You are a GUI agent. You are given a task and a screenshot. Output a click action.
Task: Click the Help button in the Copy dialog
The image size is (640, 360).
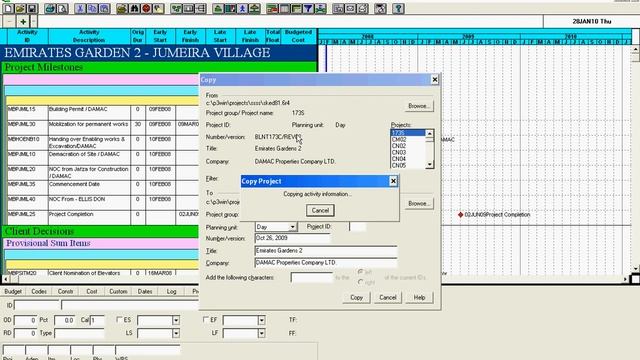(x=419, y=298)
